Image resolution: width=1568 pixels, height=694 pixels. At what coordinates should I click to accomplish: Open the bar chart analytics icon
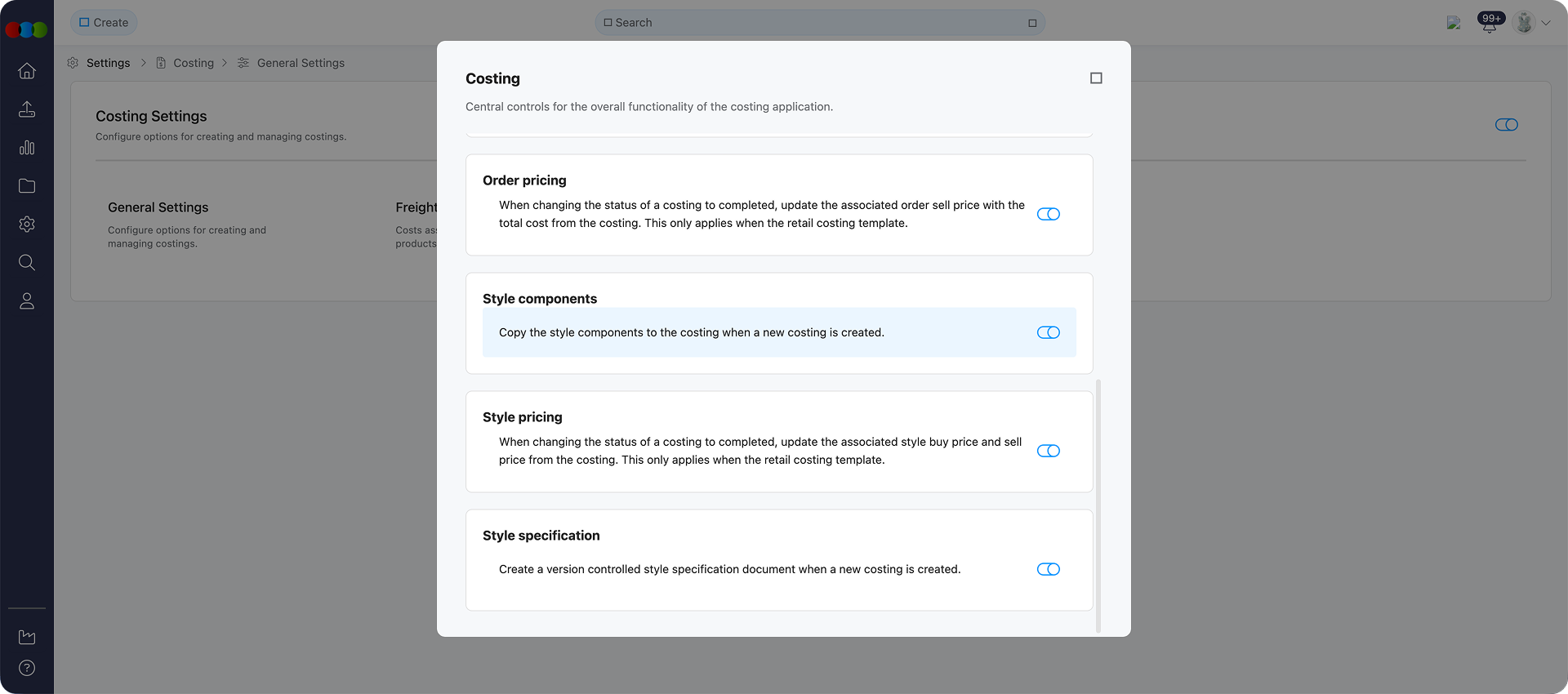(27, 148)
